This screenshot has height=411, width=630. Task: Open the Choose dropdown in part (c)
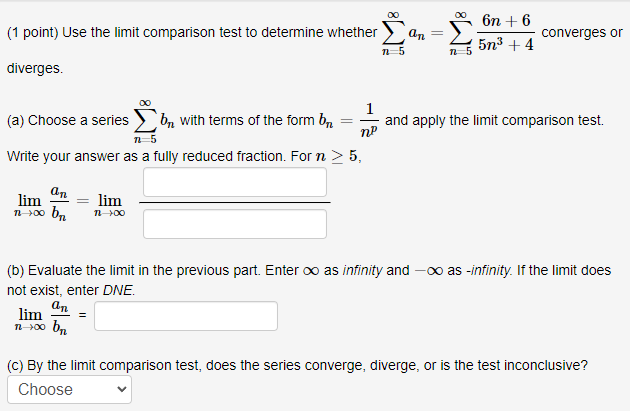(70, 389)
